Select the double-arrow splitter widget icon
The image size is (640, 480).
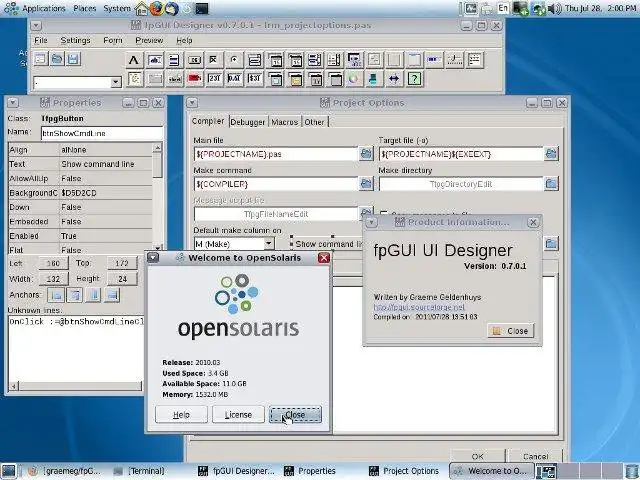click(x=394, y=79)
